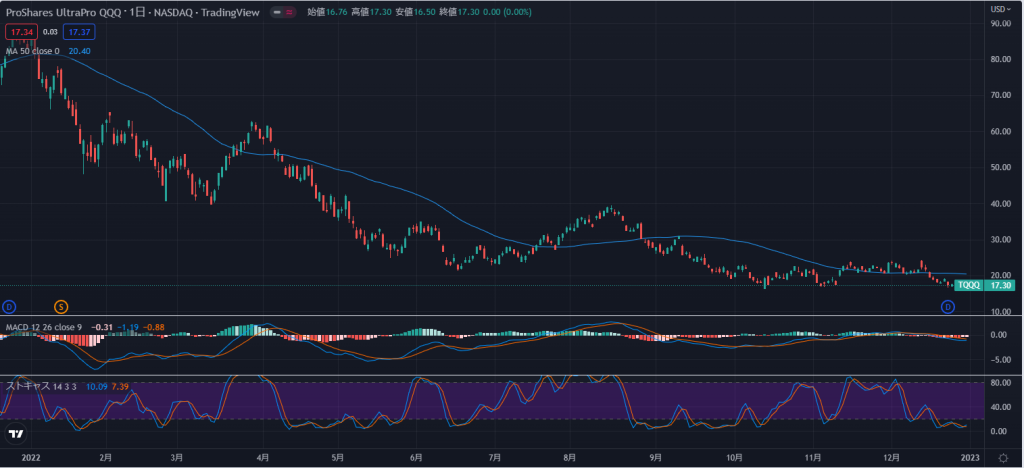Click the stochastic %K value 10.09
This screenshot has height=468, width=1024.
[x=97, y=386]
